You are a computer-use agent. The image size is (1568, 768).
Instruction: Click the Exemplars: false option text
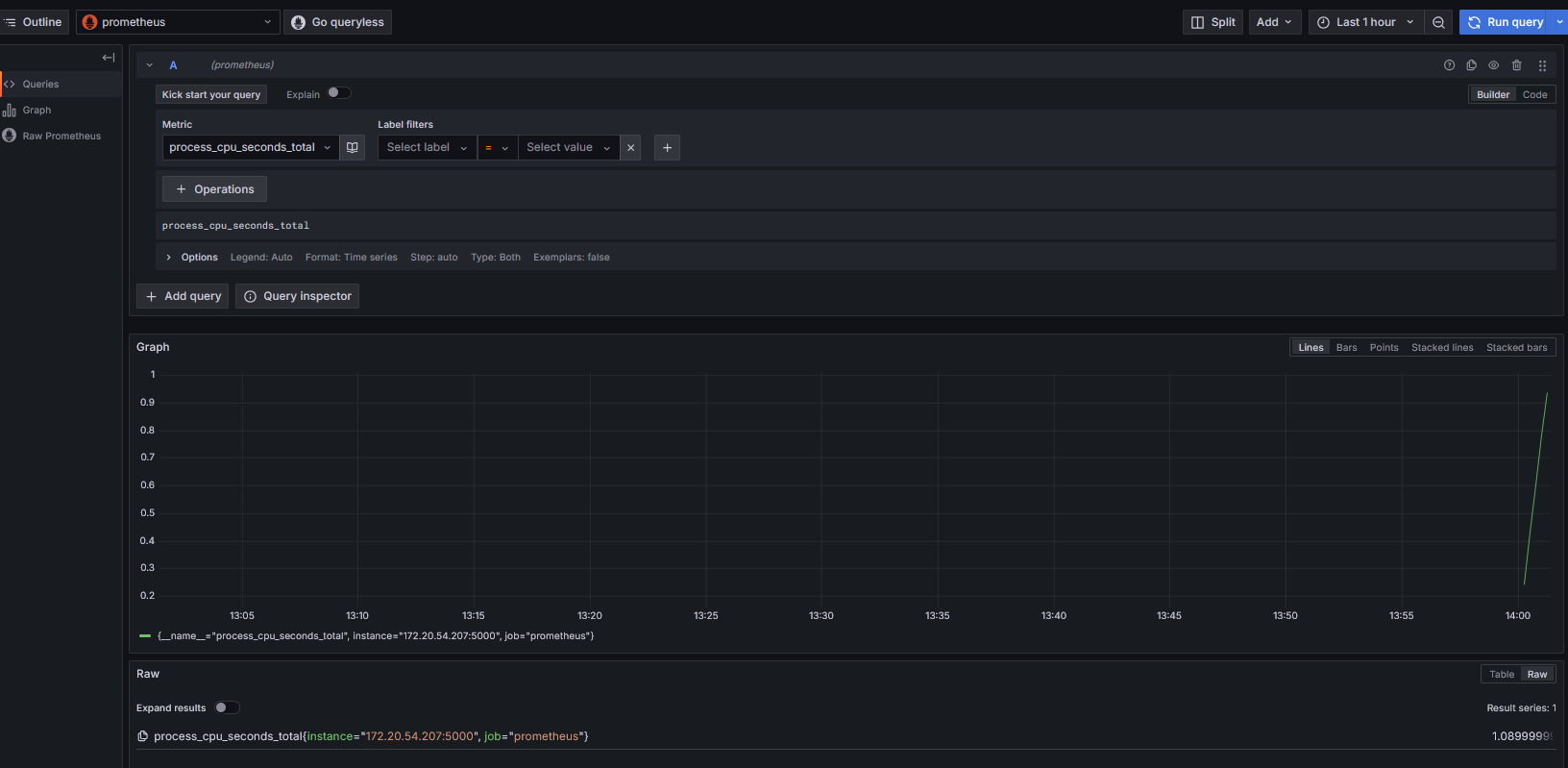point(572,258)
